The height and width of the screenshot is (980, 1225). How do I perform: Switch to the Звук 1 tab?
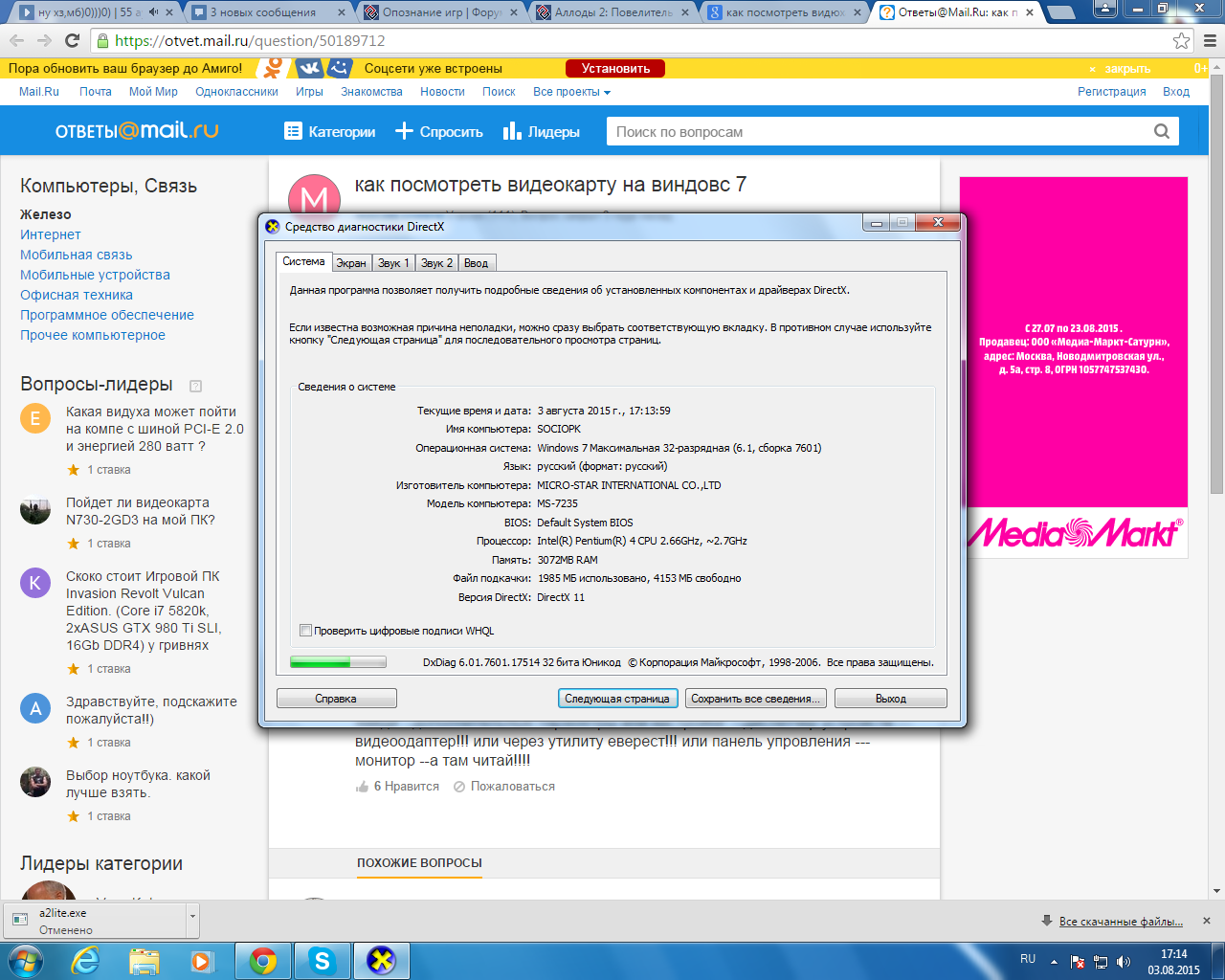(x=393, y=263)
